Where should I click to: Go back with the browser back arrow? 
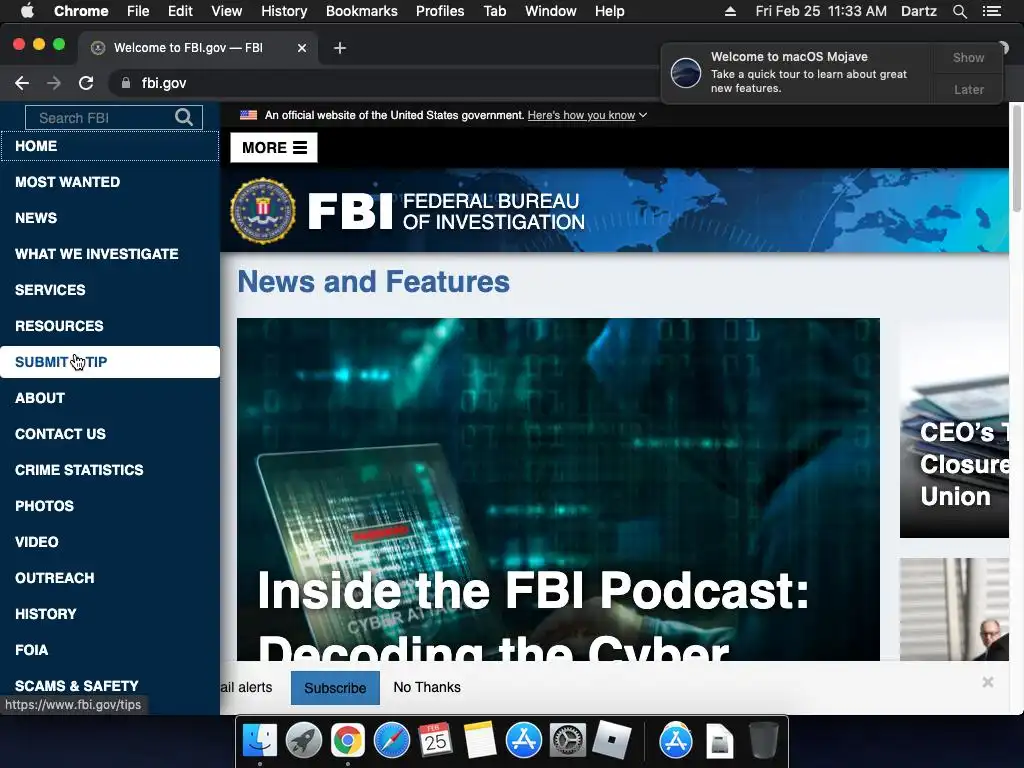click(x=22, y=83)
